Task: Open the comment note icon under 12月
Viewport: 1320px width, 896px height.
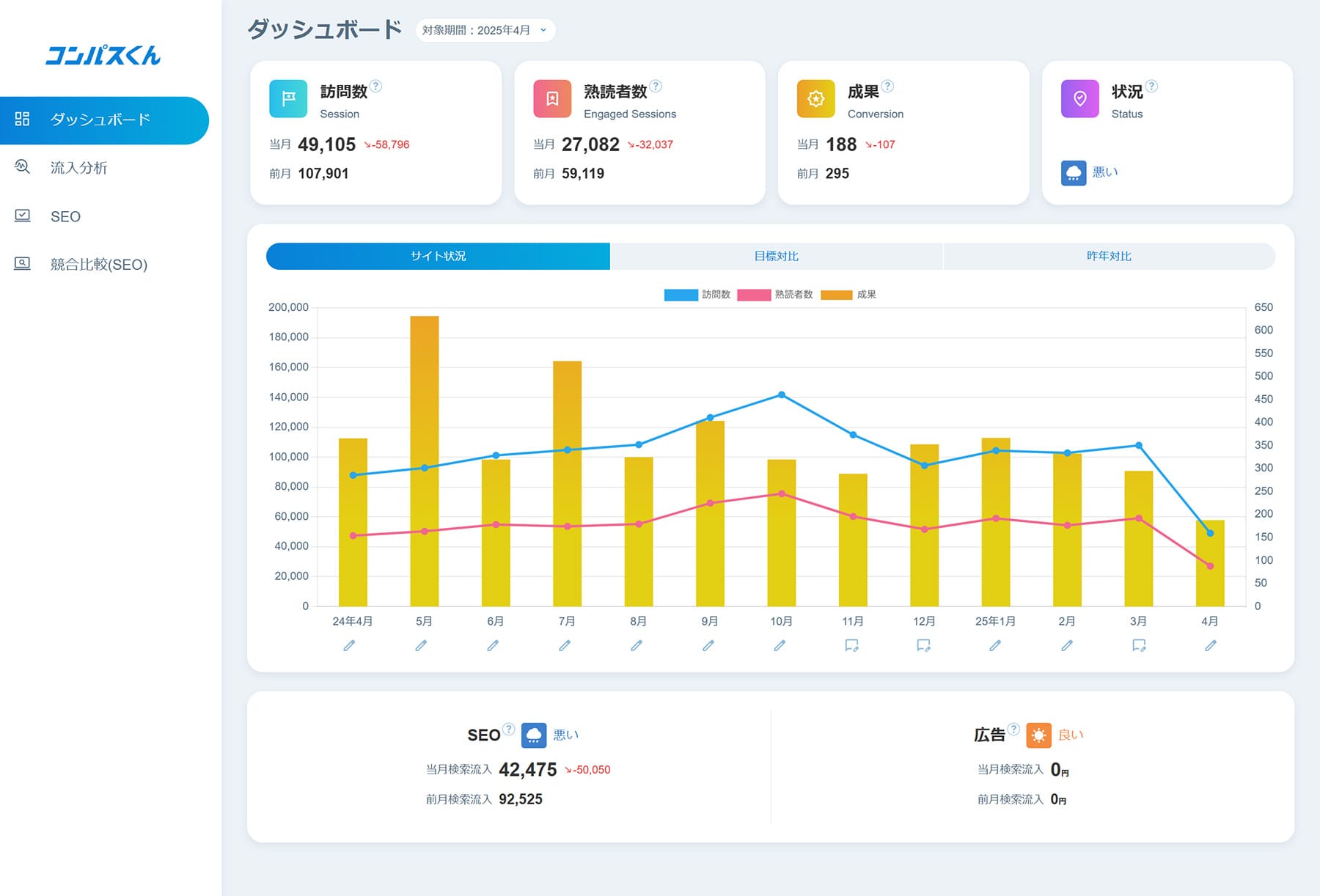Action: click(923, 645)
